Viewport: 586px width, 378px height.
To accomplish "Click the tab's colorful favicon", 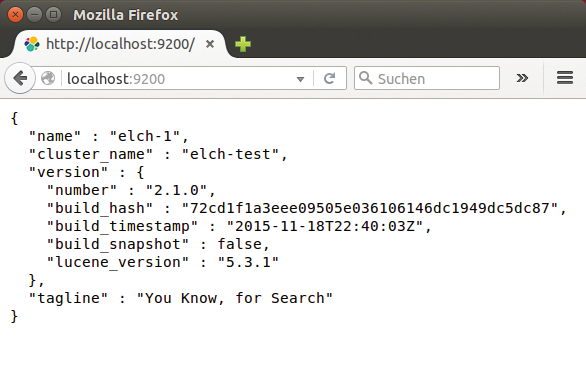I will (x=32, y=44).
